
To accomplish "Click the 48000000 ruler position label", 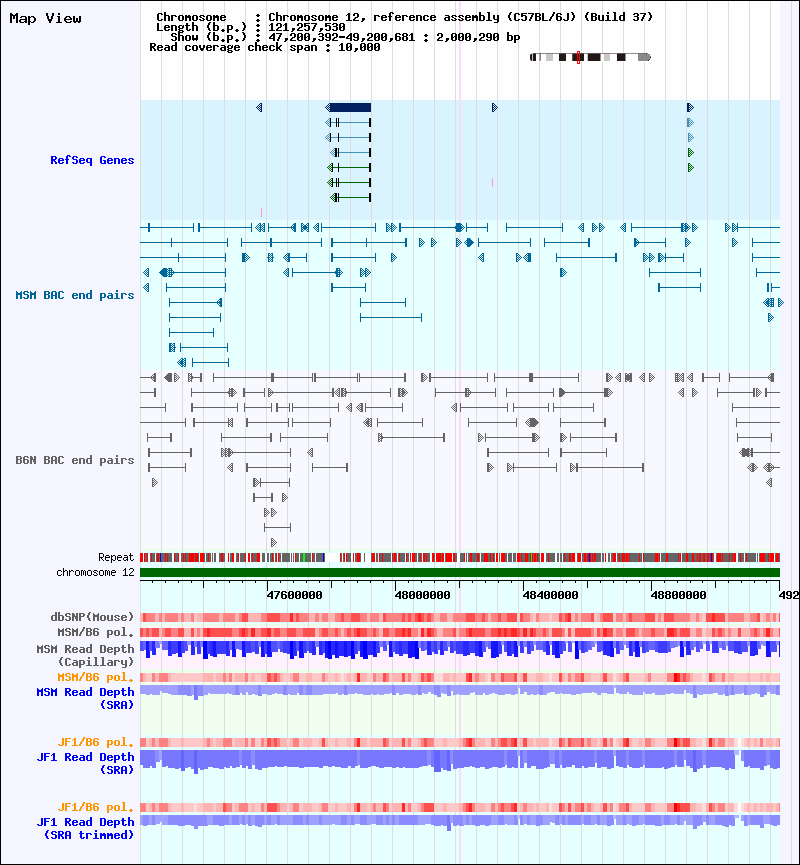I will pos(423,595).
